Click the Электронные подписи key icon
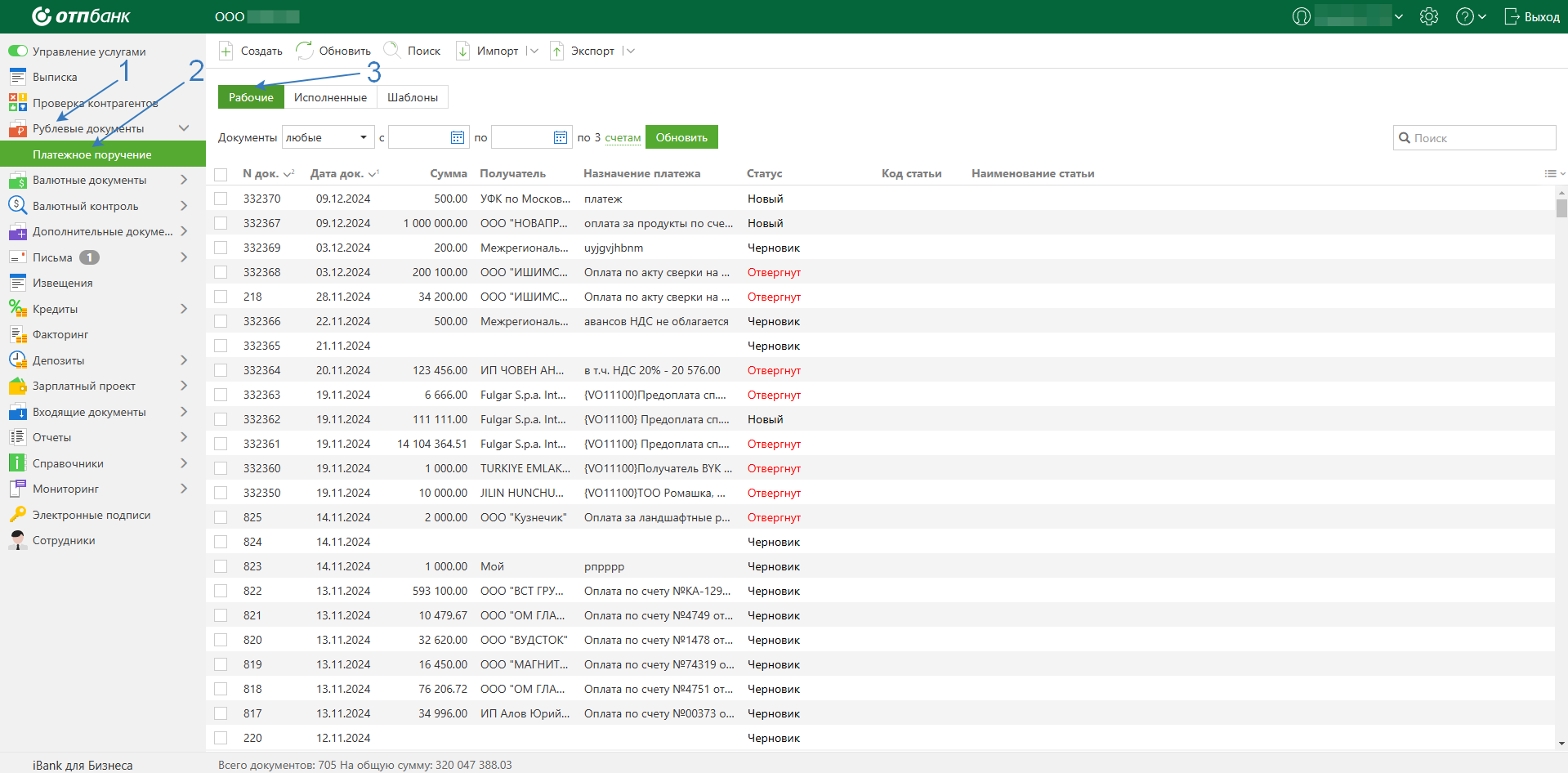 point(17,515)
